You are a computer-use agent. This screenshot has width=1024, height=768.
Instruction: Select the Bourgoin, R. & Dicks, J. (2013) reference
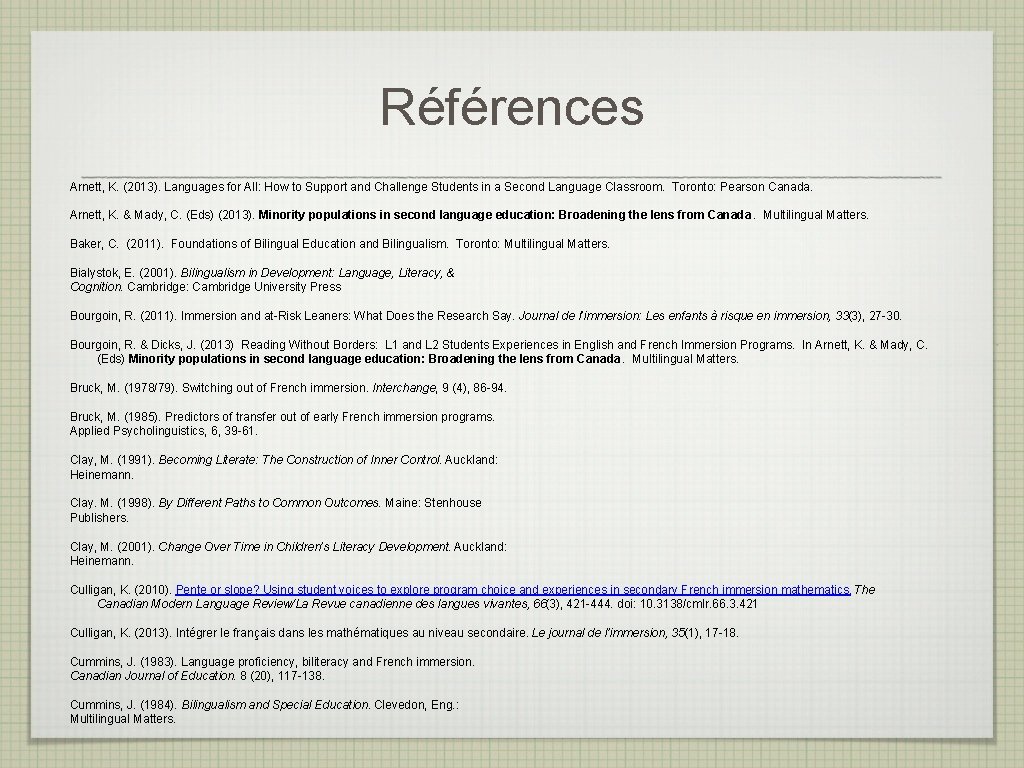pyautogui.click(x=499, y=351)
